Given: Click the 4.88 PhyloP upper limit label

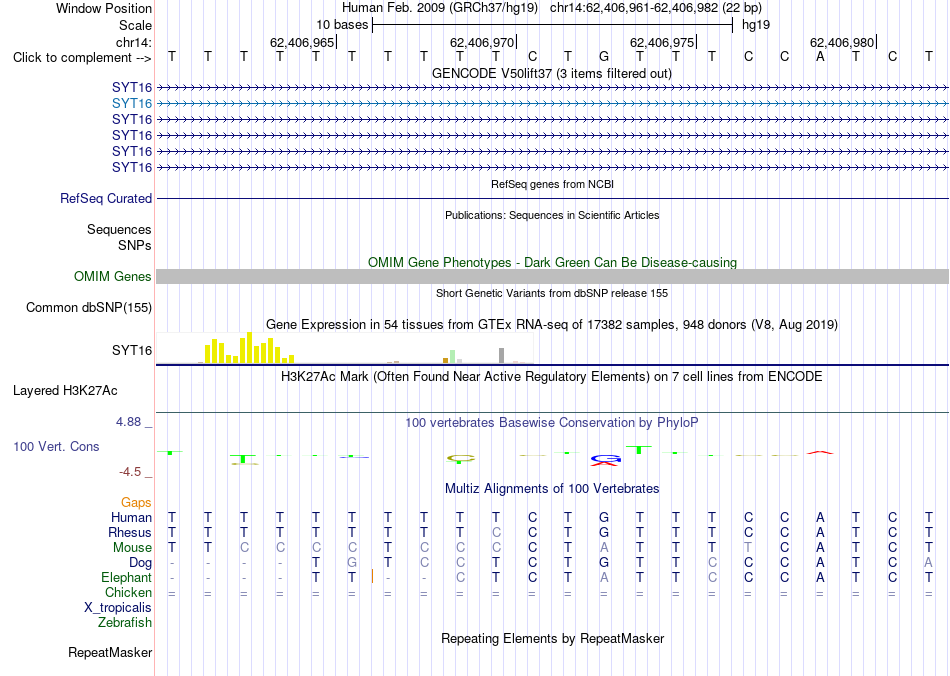Looking at the screenshot, I should tap(129, 422).
